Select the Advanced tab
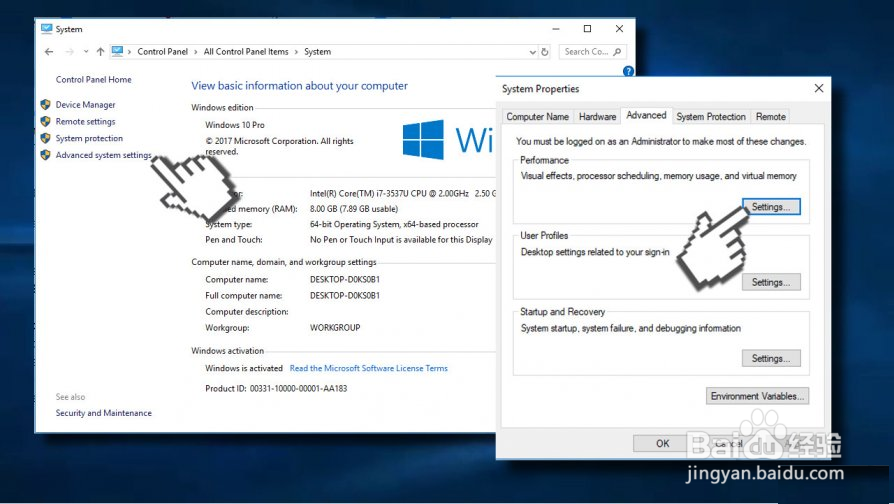The image size is (894, 504). 647,115
